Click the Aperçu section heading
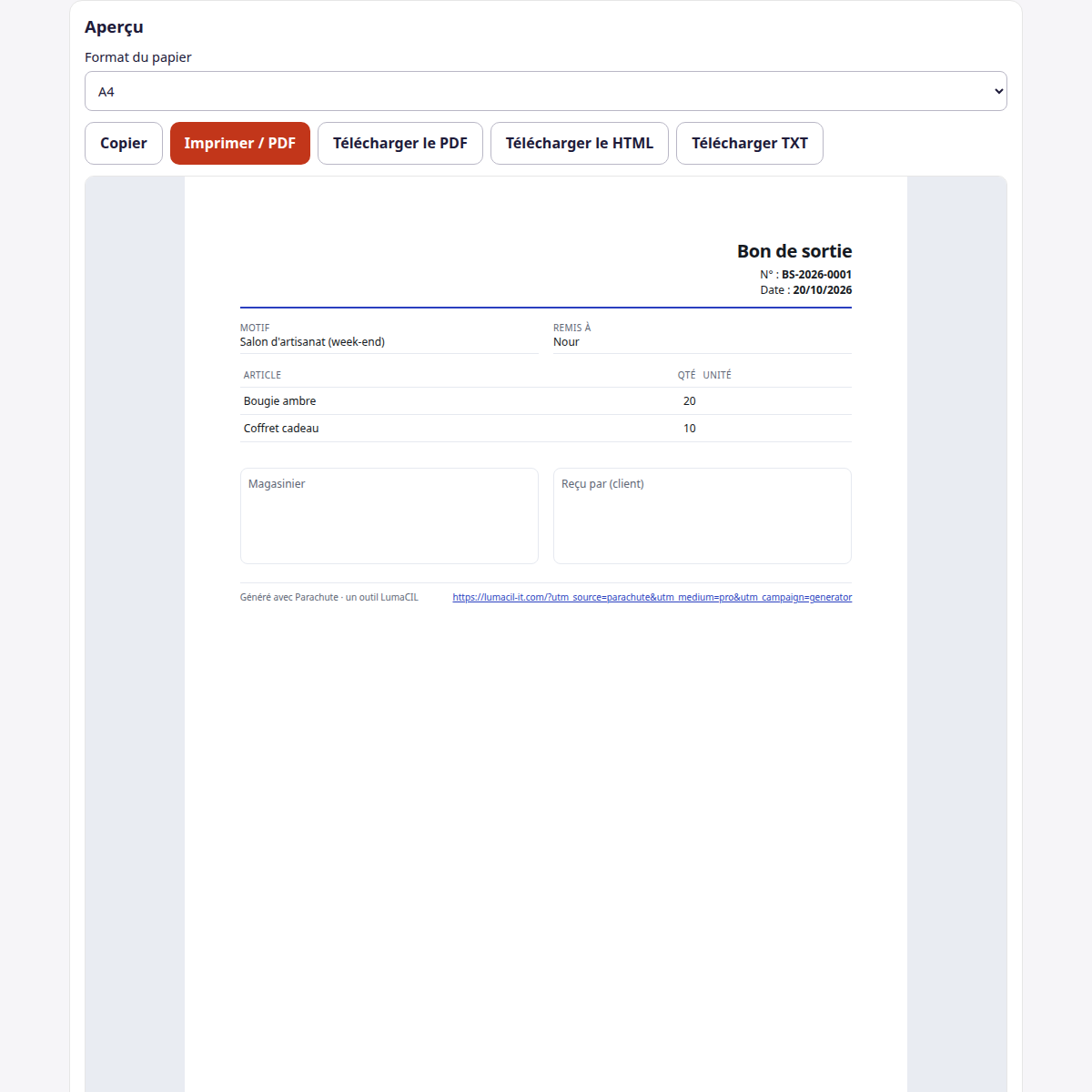Image resolution: width=1092 pixels, height=1092 pixels. pos(114,27)
